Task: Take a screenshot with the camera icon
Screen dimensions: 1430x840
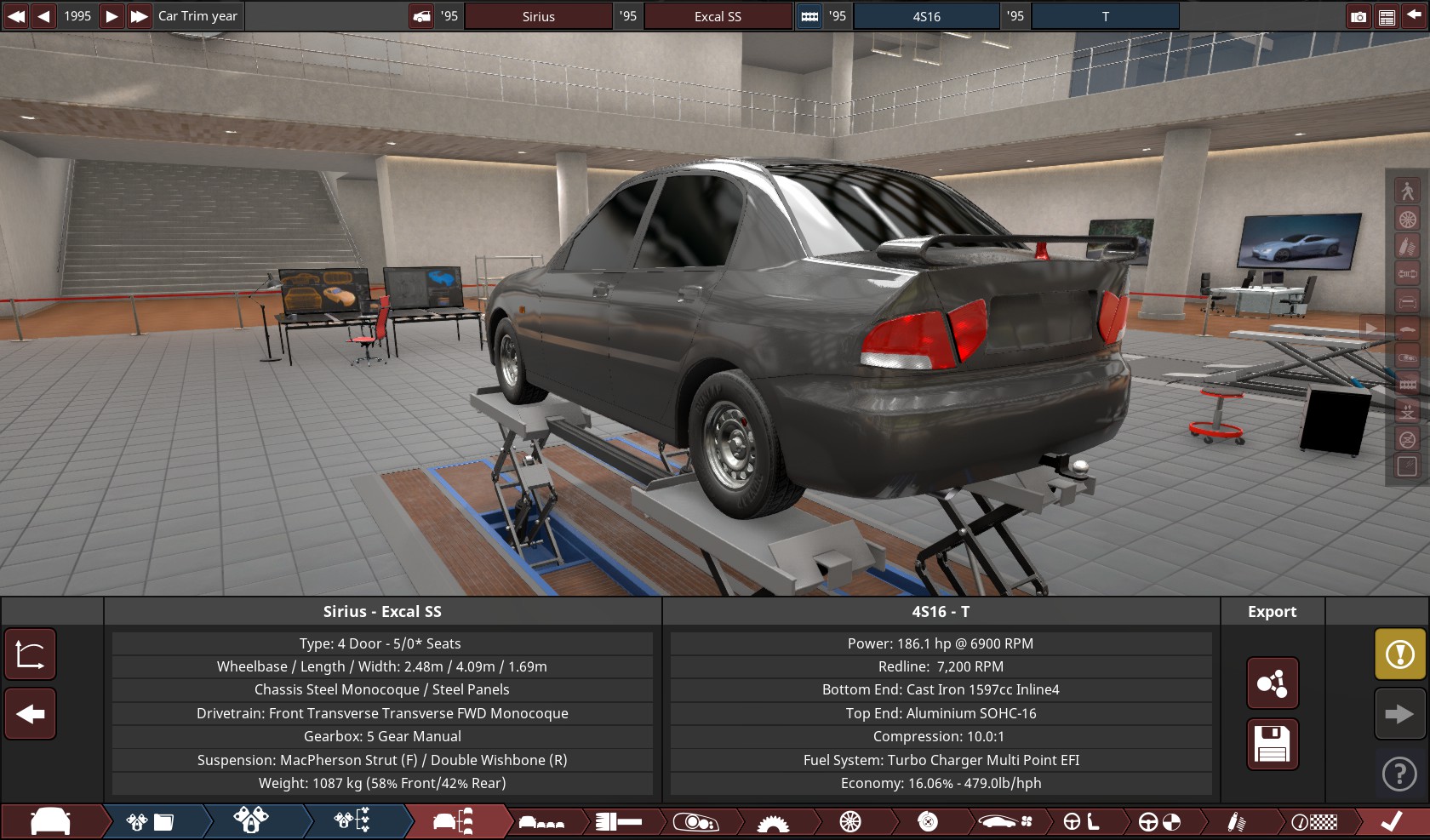Action: coord(1358,17)
